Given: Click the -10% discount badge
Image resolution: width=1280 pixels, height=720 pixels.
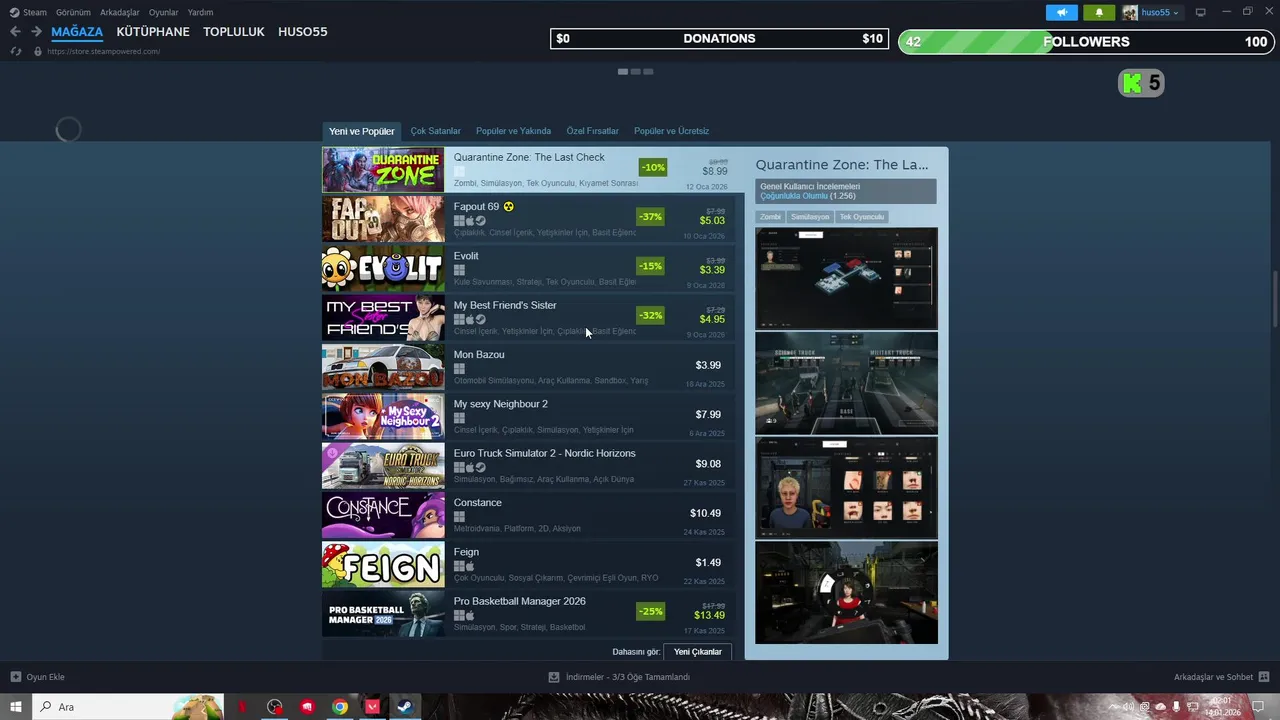Looking at the screenshot, I should pos(653,168).
